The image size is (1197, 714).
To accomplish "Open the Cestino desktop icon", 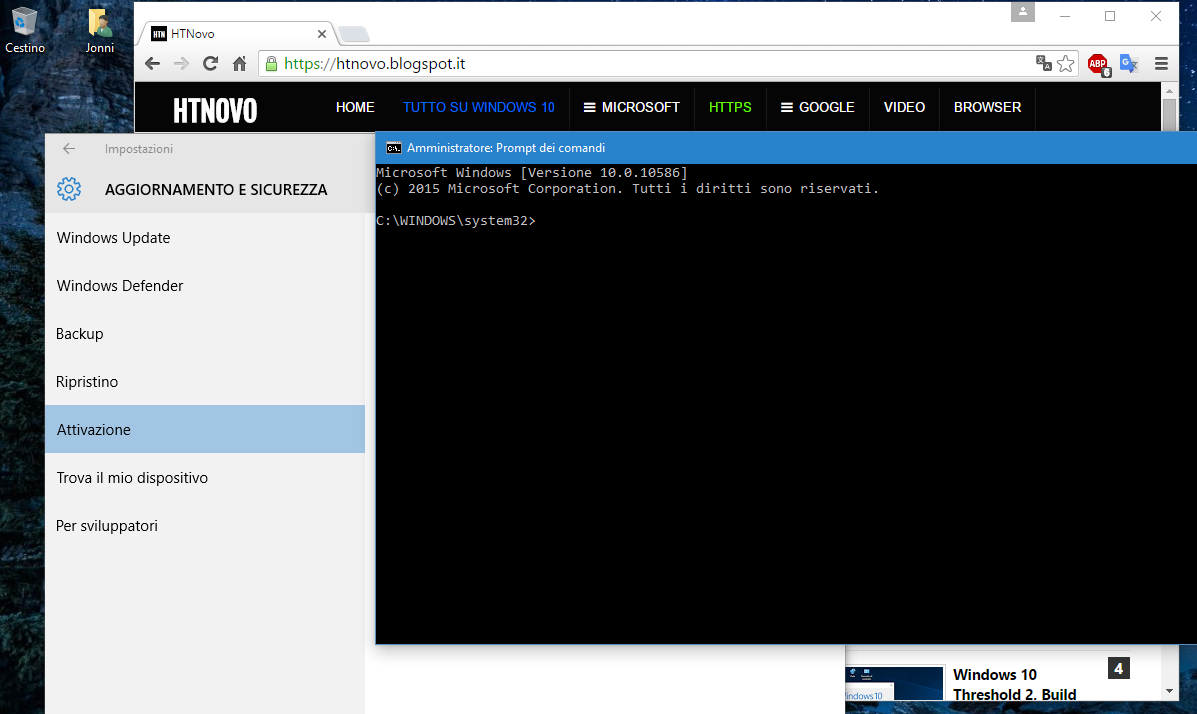I will coord(25,22).
